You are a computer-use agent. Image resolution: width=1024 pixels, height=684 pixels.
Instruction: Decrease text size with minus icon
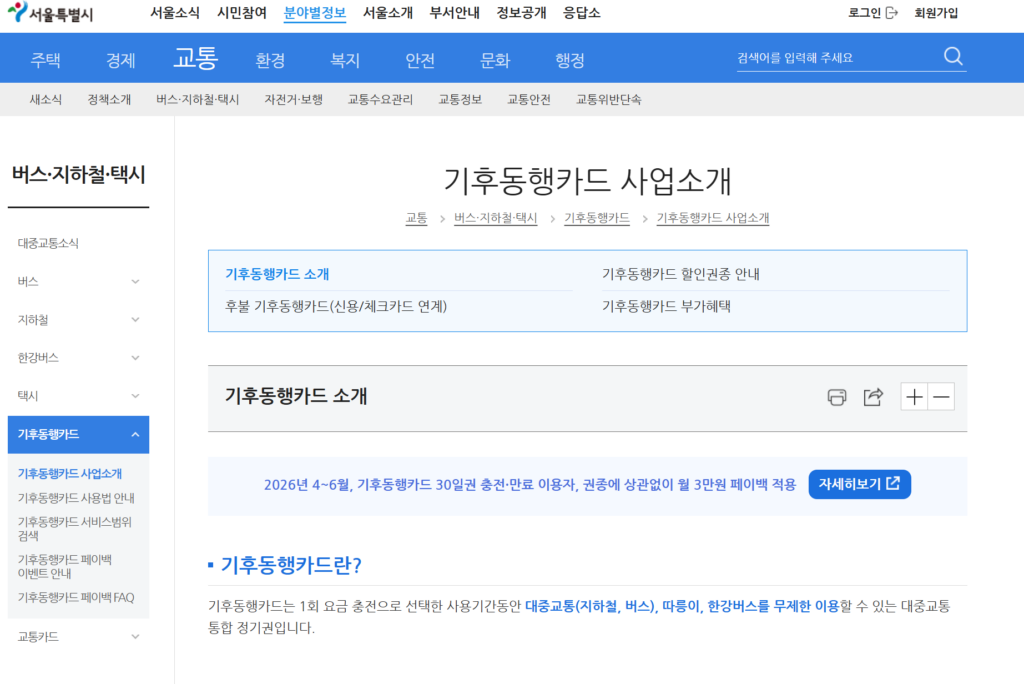pyautogui.click(x=941, y=397)
